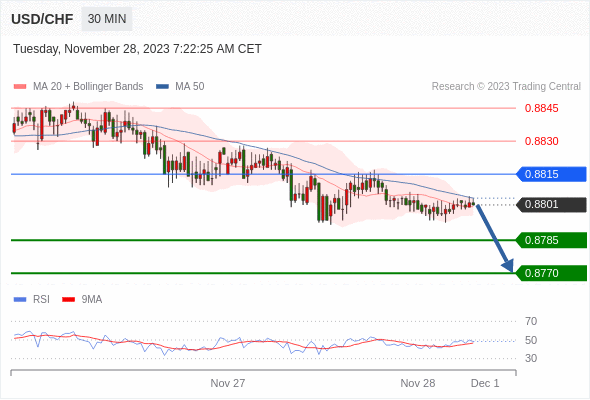The height and width of the screenshot is (400, 590).
Task: Click the Dec 1 date axis label
Action: coord(485,383)
